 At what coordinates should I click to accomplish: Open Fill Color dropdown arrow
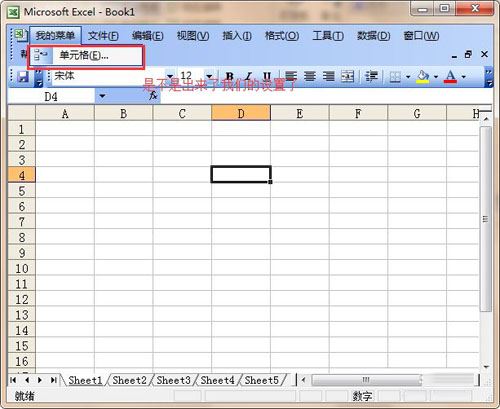click(x=436, y=77)
